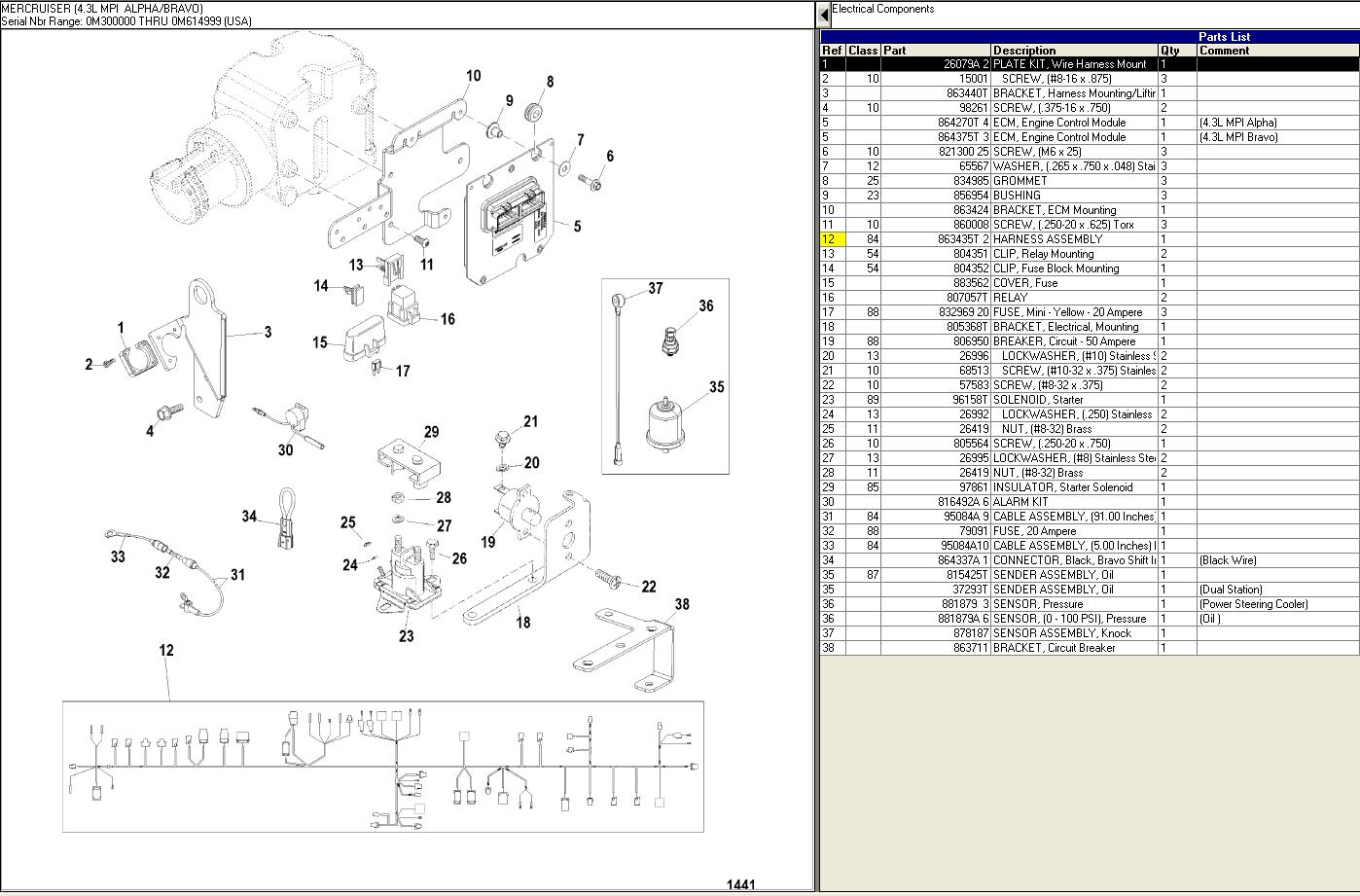Select the CLIP, Fuse Block Mounting row

(1090, 269)
